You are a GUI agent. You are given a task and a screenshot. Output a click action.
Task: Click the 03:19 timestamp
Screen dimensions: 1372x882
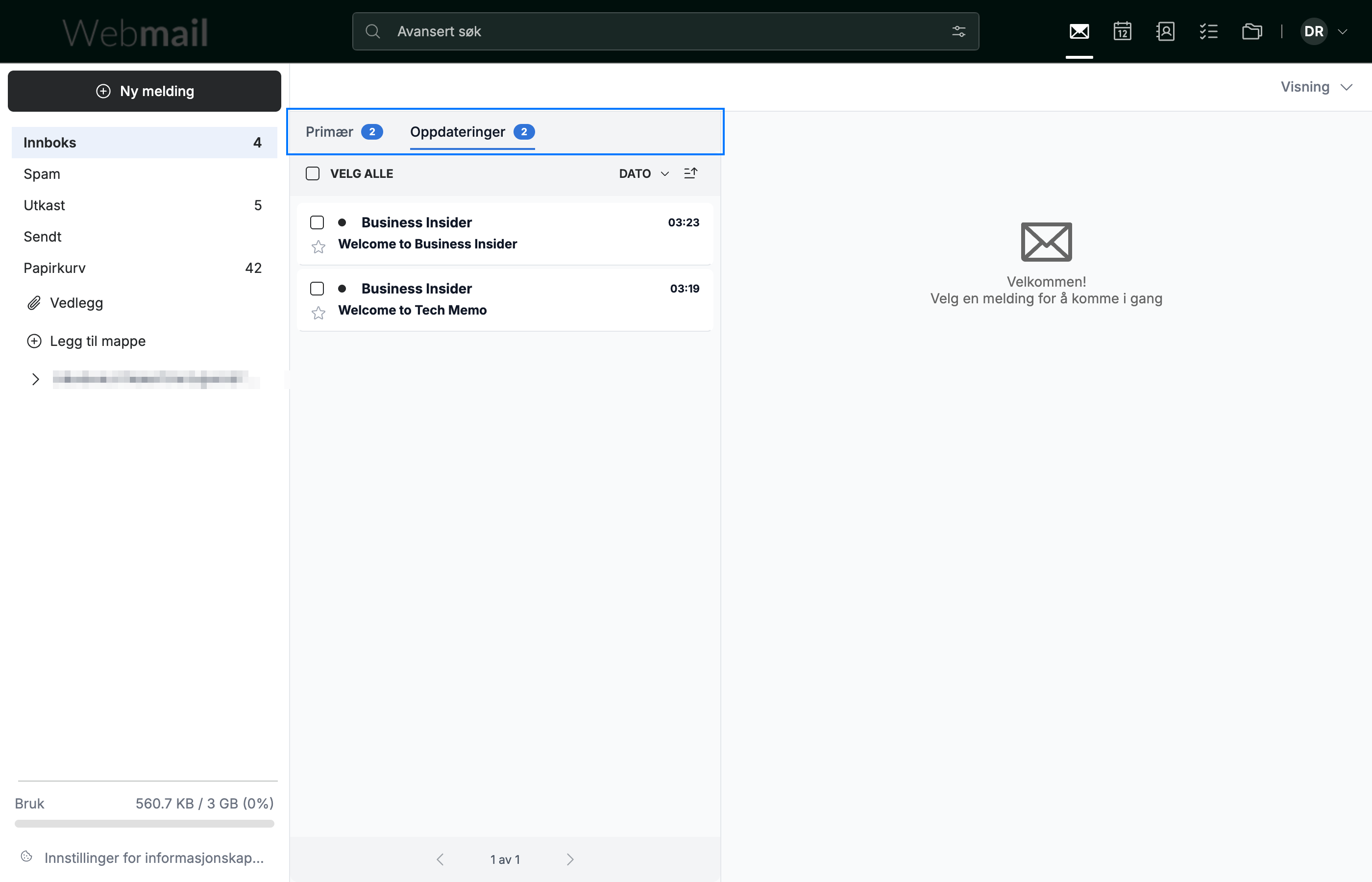(685, 289)
